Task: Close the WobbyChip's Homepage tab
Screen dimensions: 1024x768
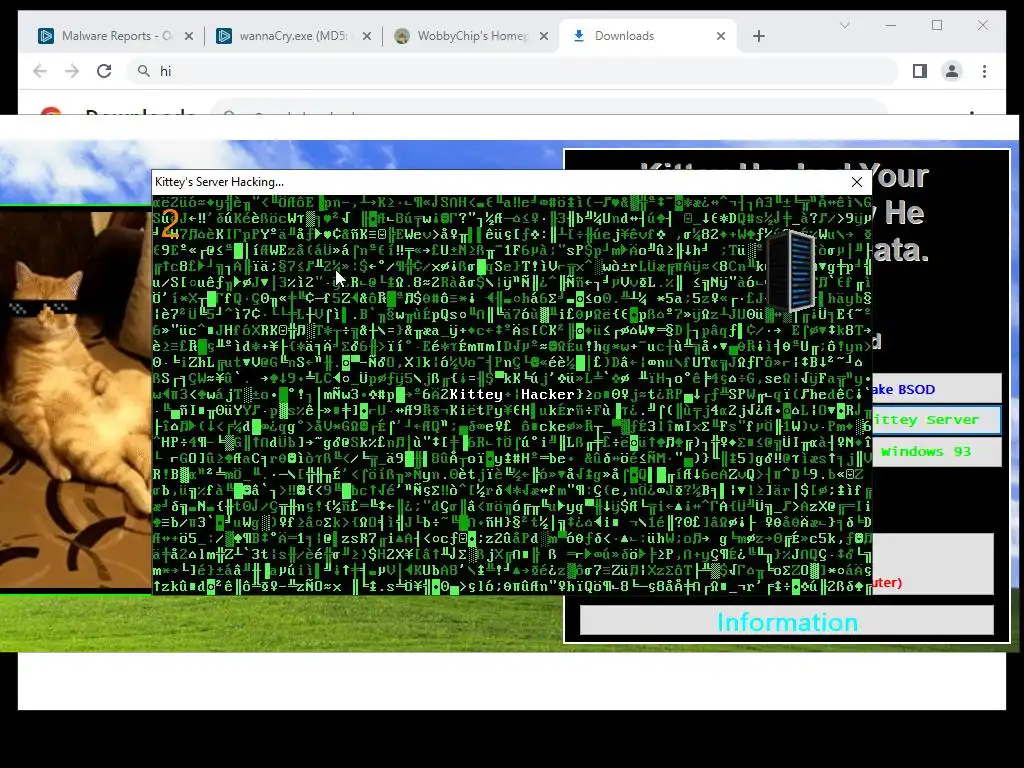Action: click(543, 36)
